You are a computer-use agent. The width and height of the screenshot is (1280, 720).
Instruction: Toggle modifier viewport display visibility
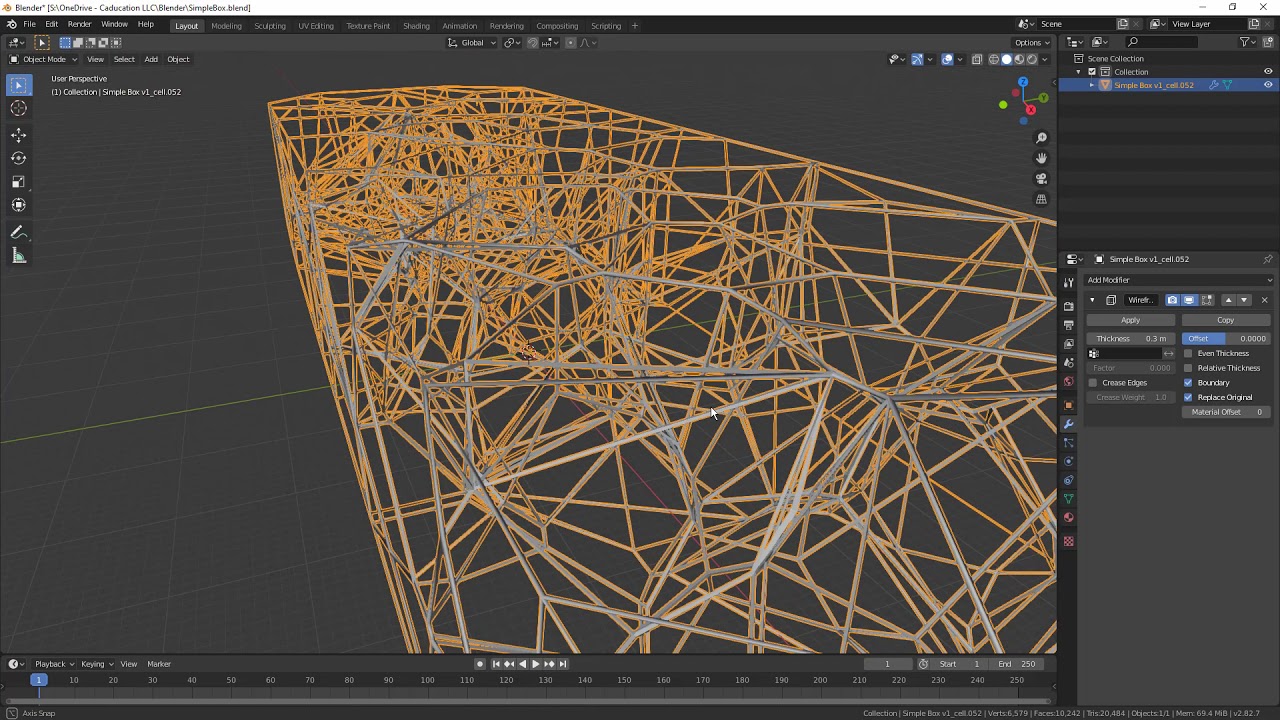[1189, 300]
